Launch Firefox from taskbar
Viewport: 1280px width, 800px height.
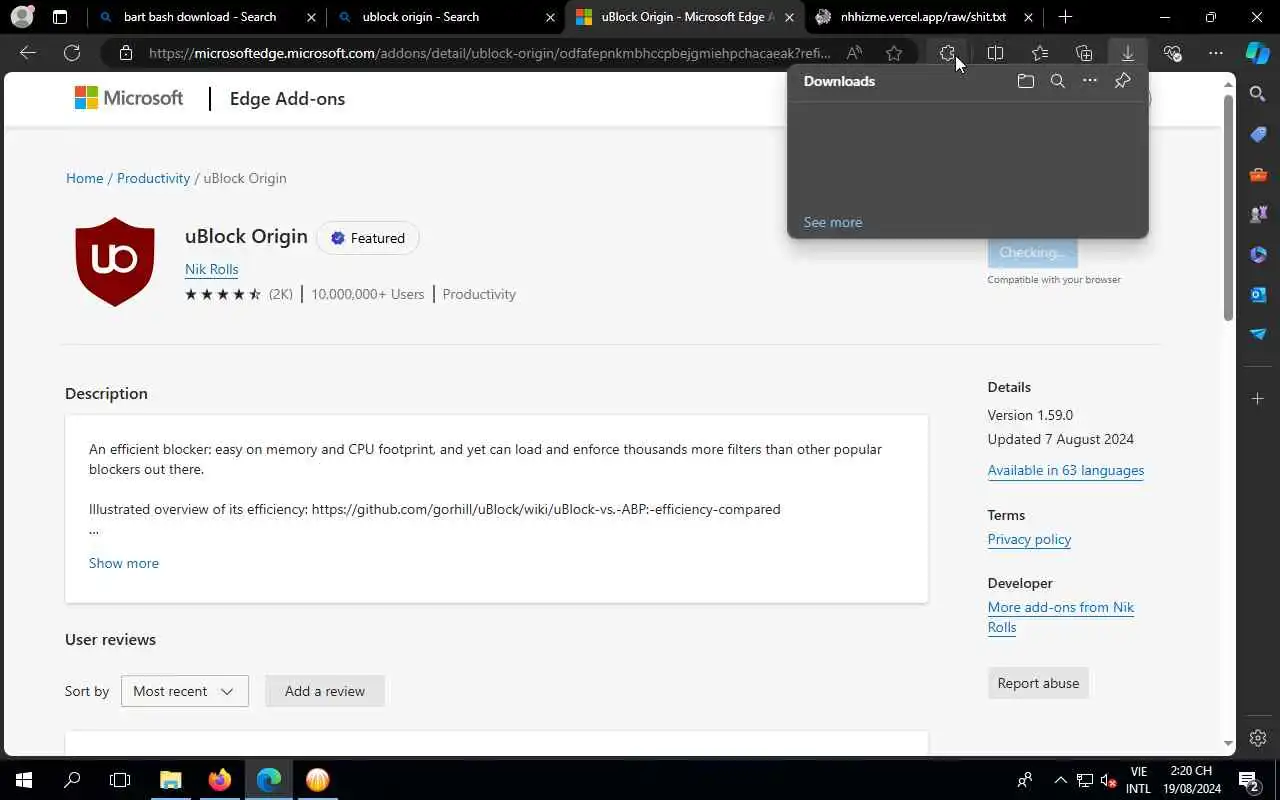click(220, 780)
